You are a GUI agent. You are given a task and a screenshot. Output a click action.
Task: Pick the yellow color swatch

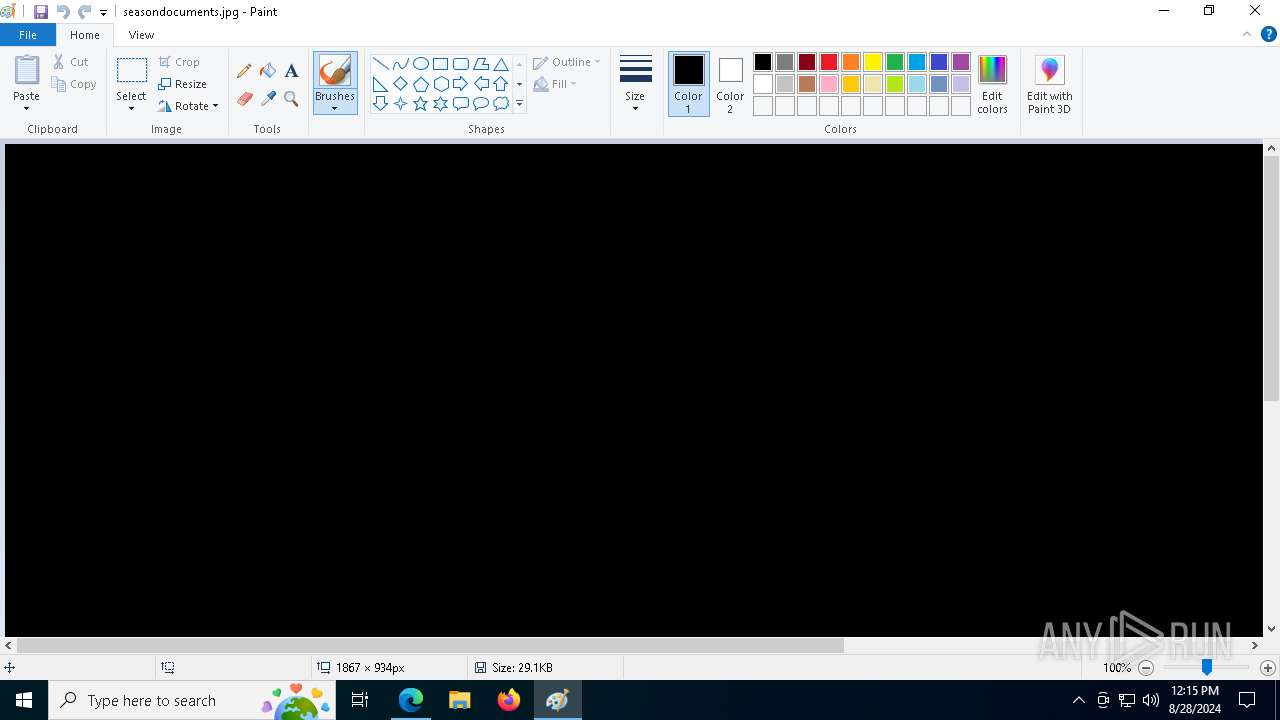click(873, 62)
